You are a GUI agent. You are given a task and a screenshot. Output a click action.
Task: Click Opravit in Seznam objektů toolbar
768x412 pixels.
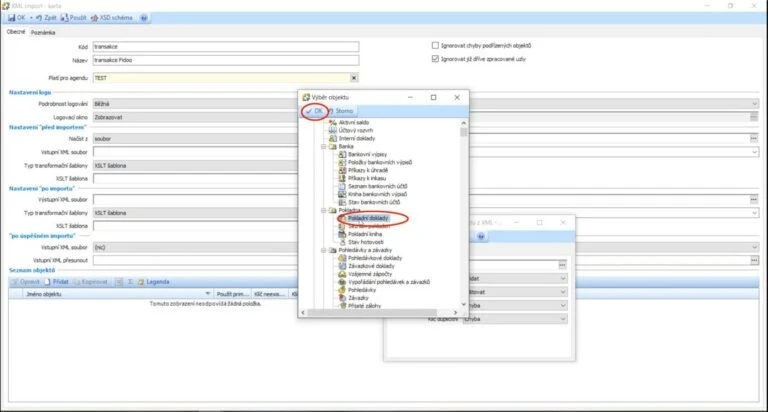[x=25, y=282]
